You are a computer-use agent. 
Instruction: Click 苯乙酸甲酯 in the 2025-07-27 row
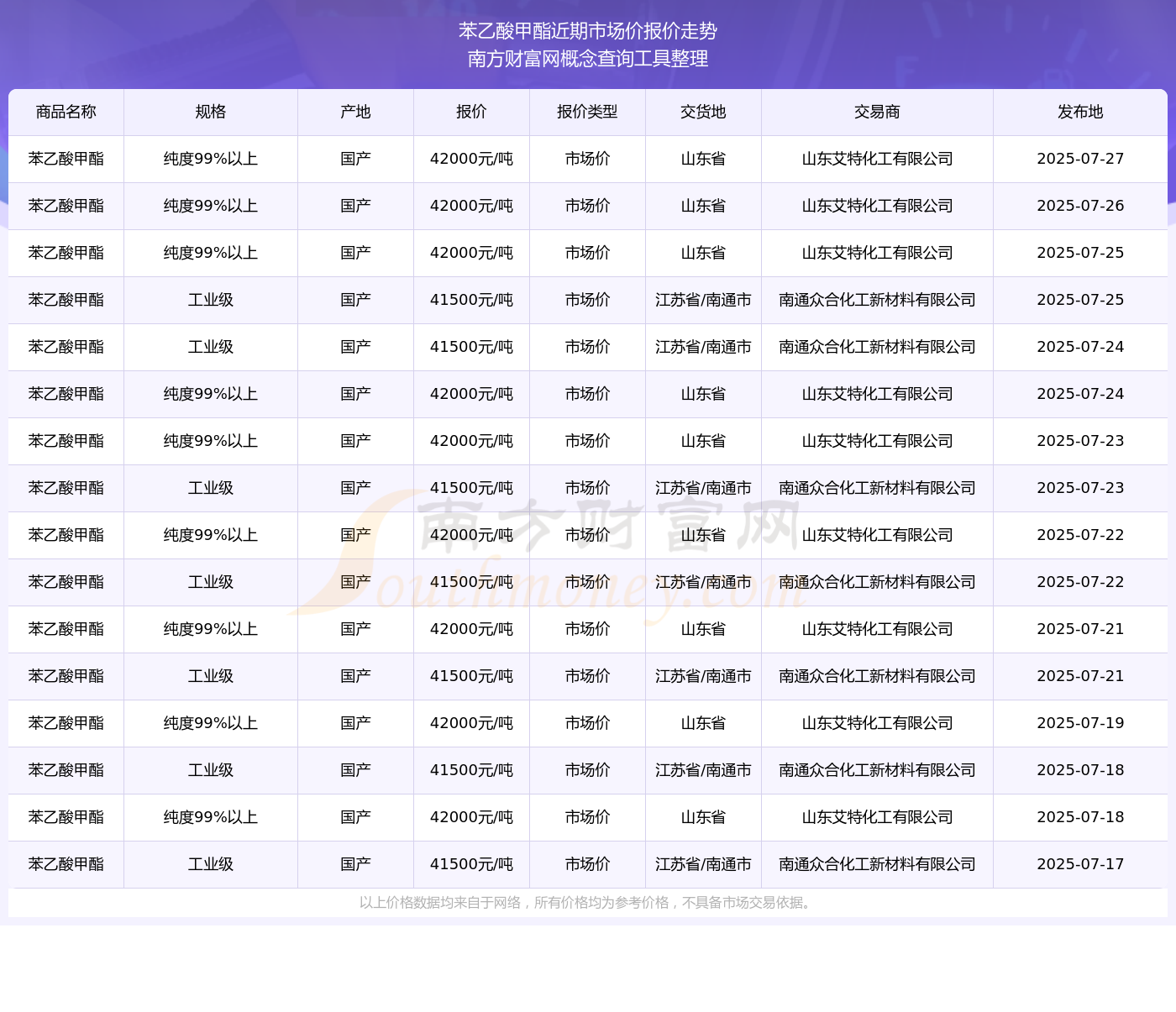tap(66, 159)
